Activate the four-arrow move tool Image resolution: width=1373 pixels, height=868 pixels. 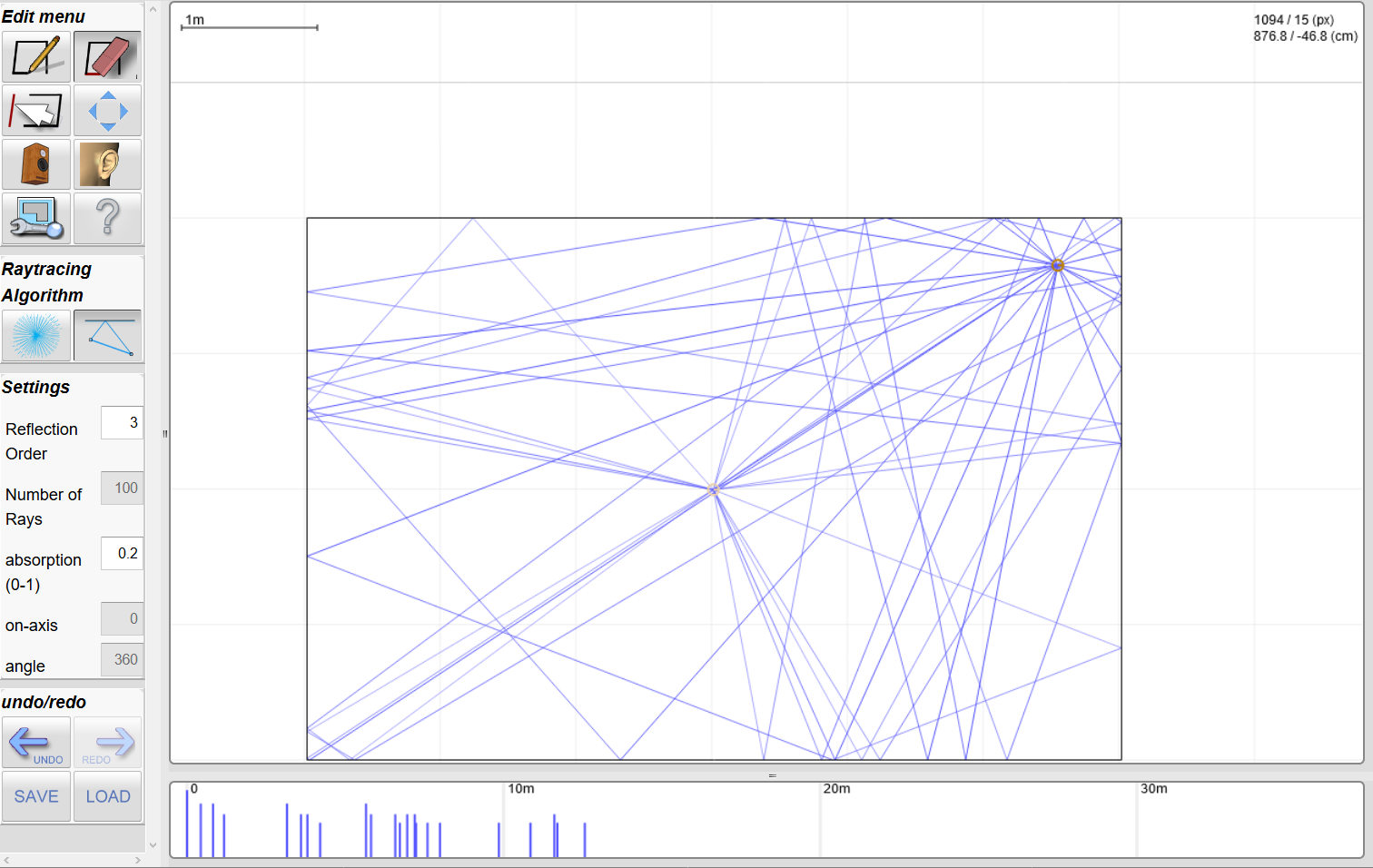107,111
